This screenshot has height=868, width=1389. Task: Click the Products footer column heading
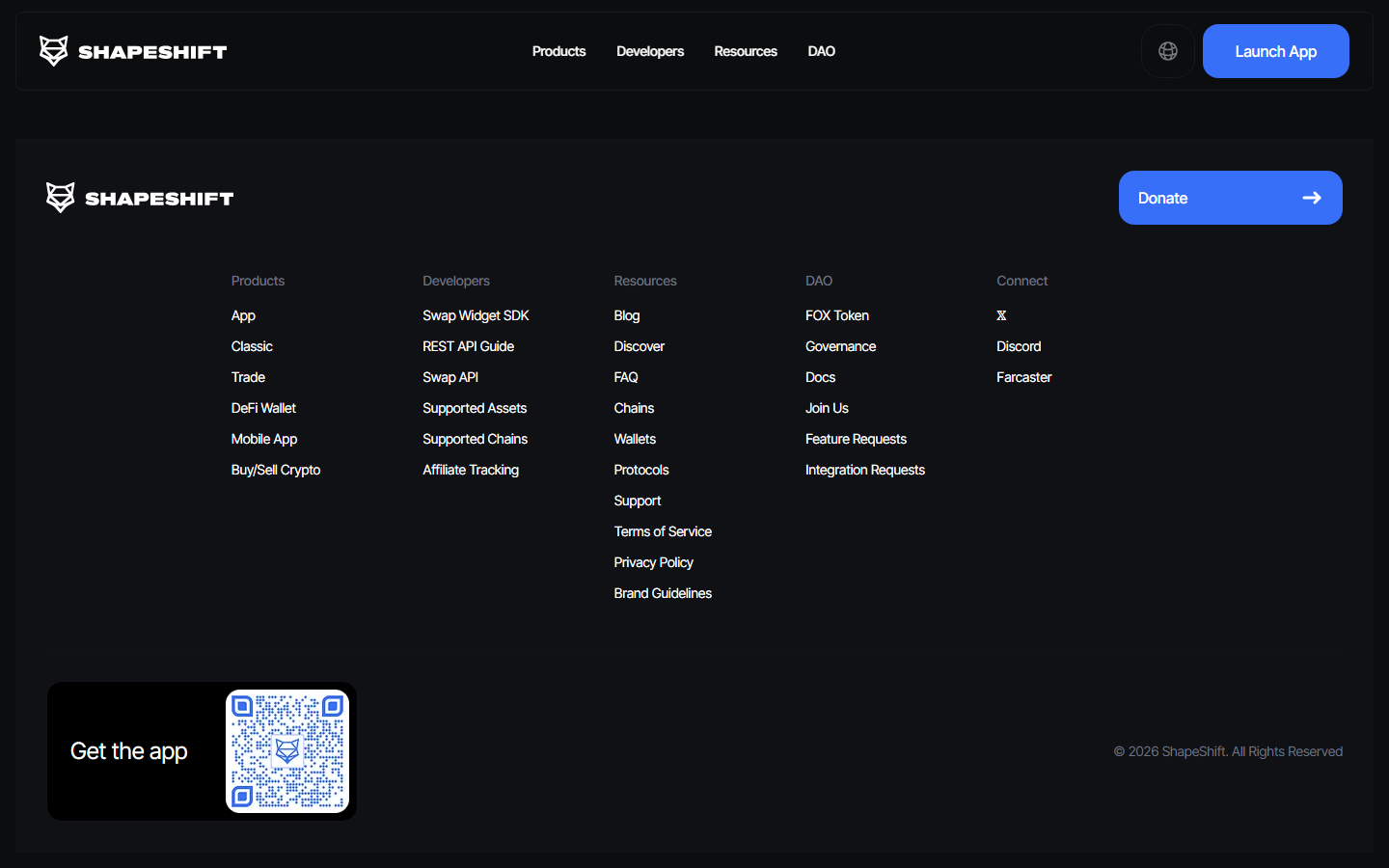click(258, 281)
